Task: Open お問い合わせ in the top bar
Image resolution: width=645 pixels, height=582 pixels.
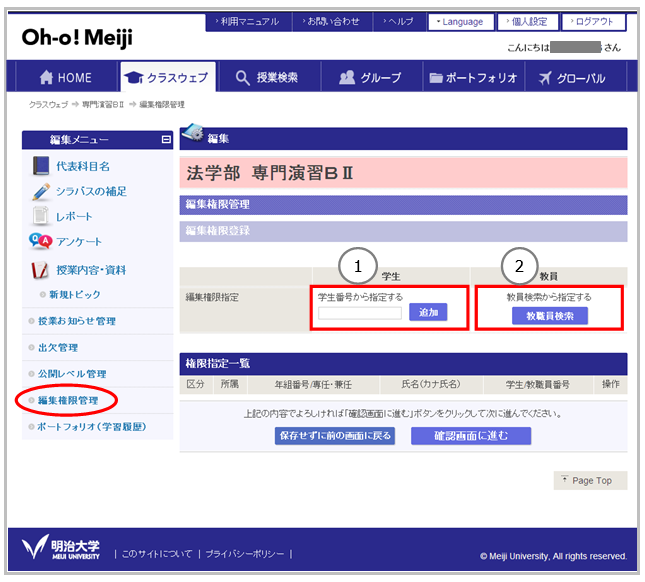Action: [x=332, y=21]
